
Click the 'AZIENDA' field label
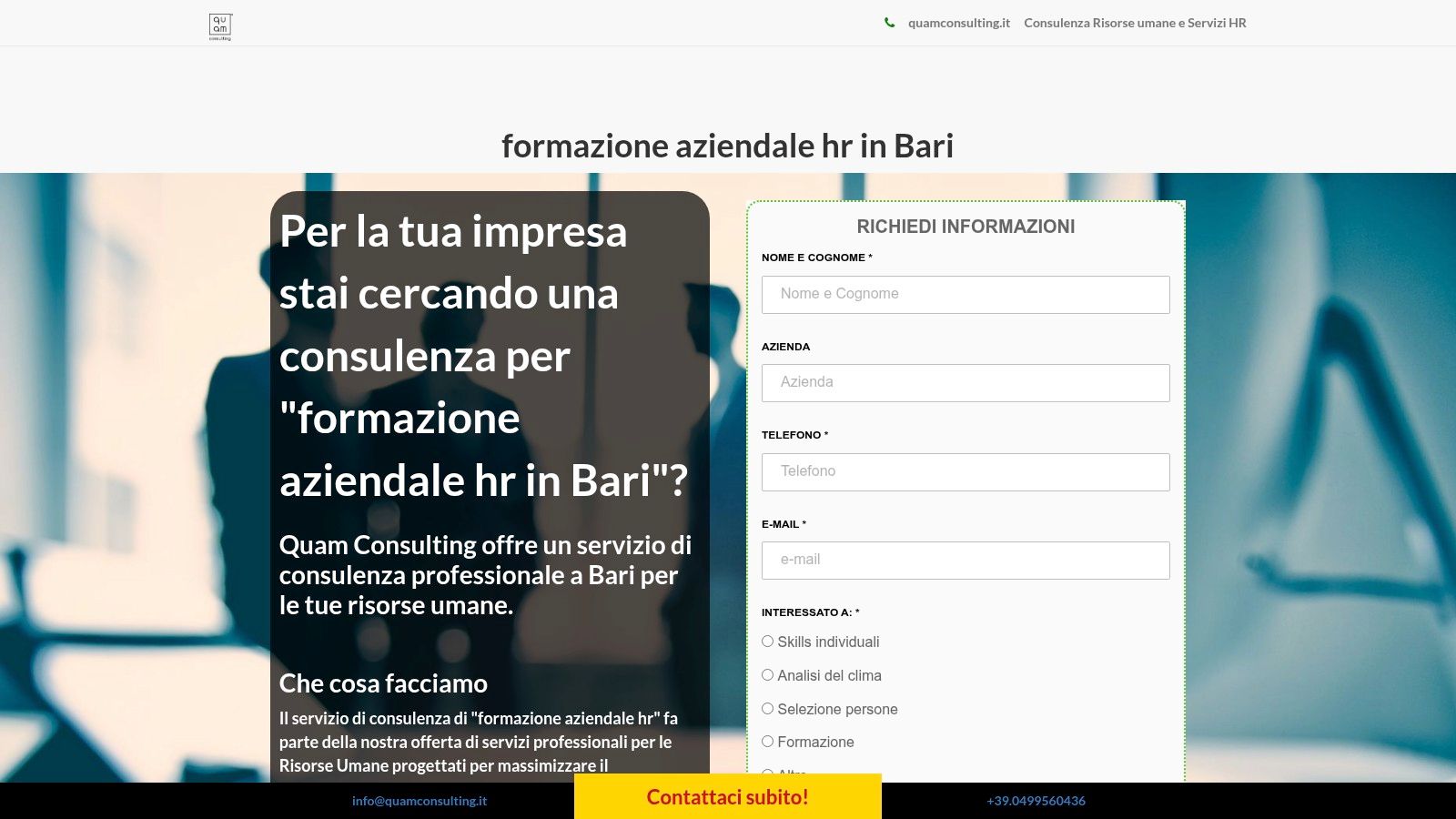[785, 347]
